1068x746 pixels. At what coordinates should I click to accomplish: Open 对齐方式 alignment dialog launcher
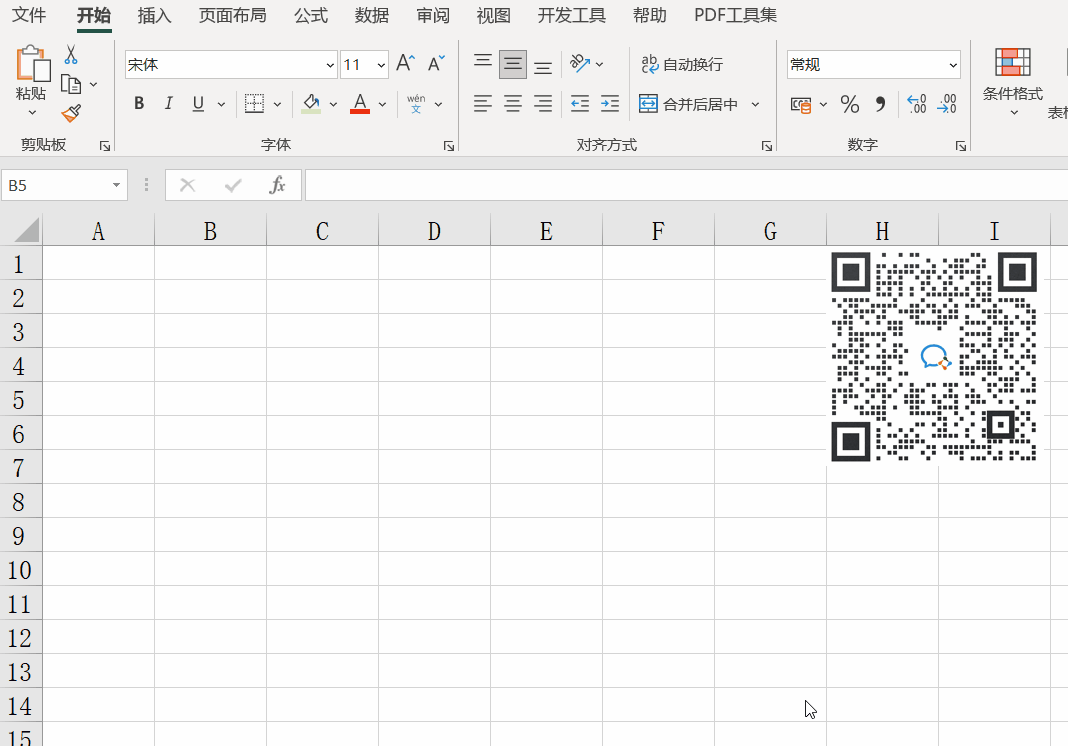[x=767, y=146]
